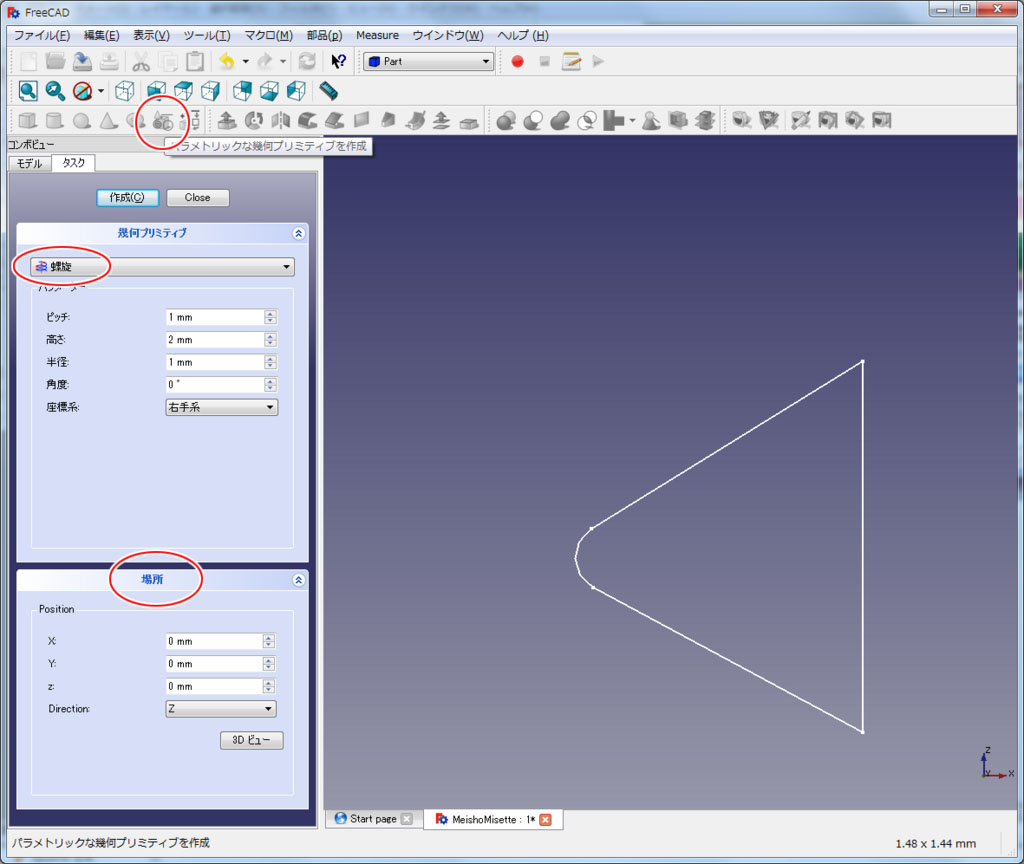This screenshot has width=1024, height=864.
Task: Click the 3D ビュー button
Action: coord(251,740)
